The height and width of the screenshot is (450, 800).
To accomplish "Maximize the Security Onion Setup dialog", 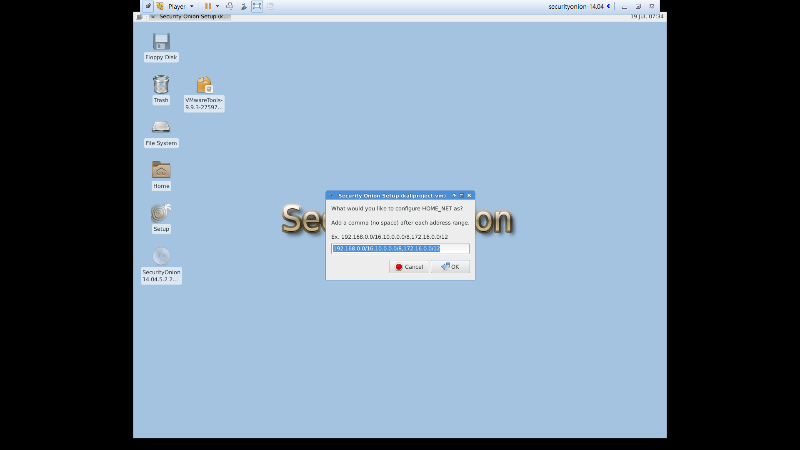I will pos(461,195).
